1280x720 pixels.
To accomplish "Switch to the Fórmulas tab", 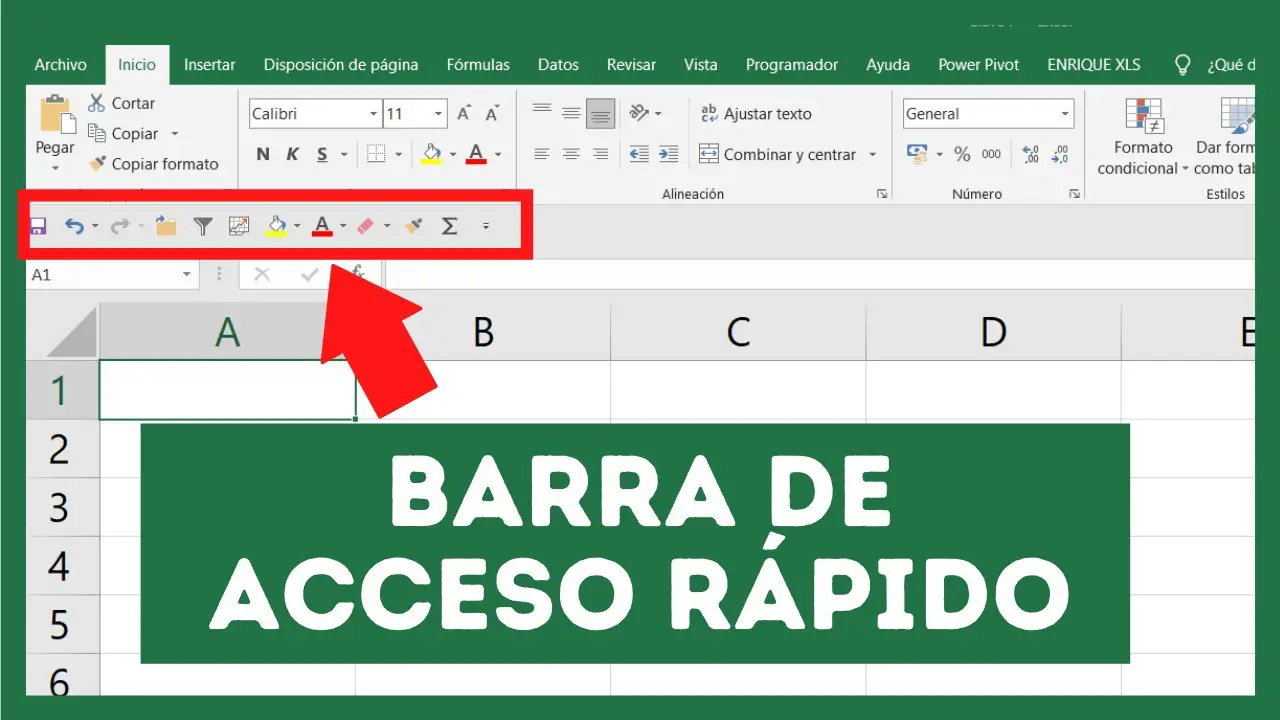I will click(478, 65).
